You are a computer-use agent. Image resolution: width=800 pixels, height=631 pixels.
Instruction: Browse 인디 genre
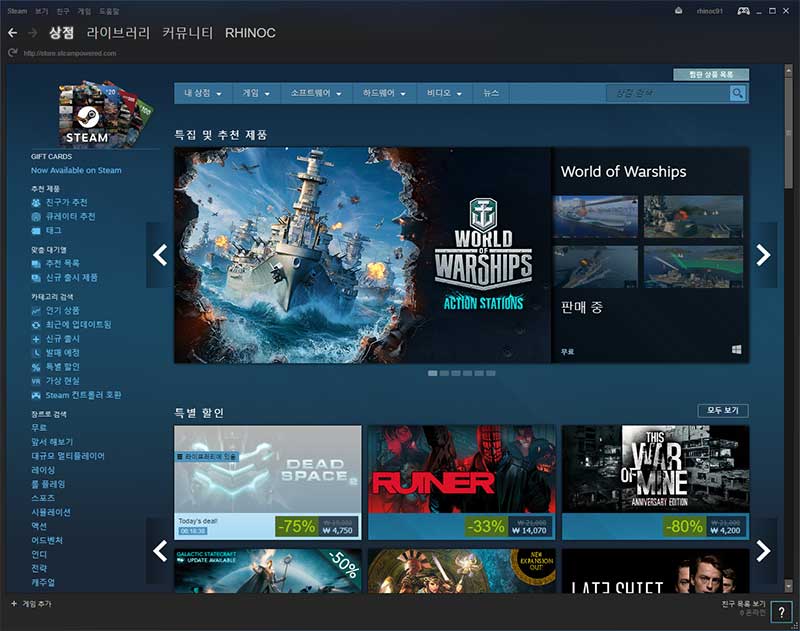click(39, 554)
